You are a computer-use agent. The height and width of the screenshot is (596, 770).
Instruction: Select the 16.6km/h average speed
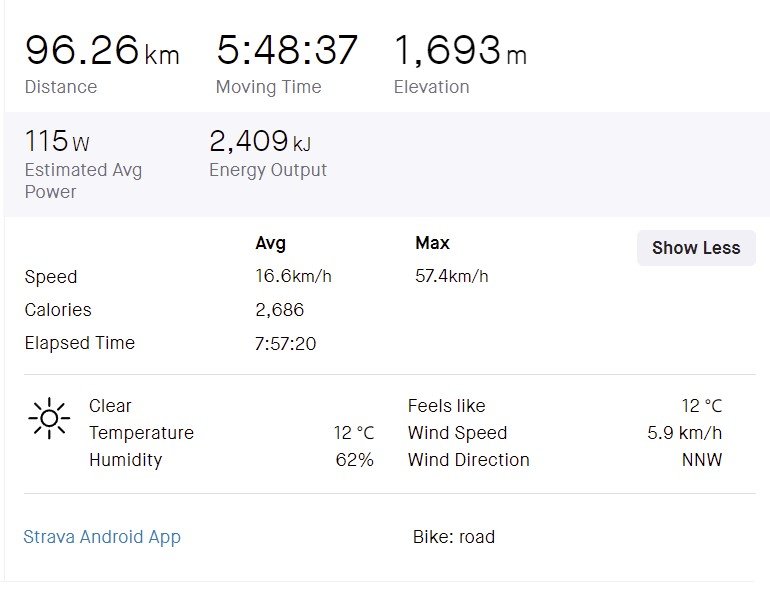pos(294,276)
